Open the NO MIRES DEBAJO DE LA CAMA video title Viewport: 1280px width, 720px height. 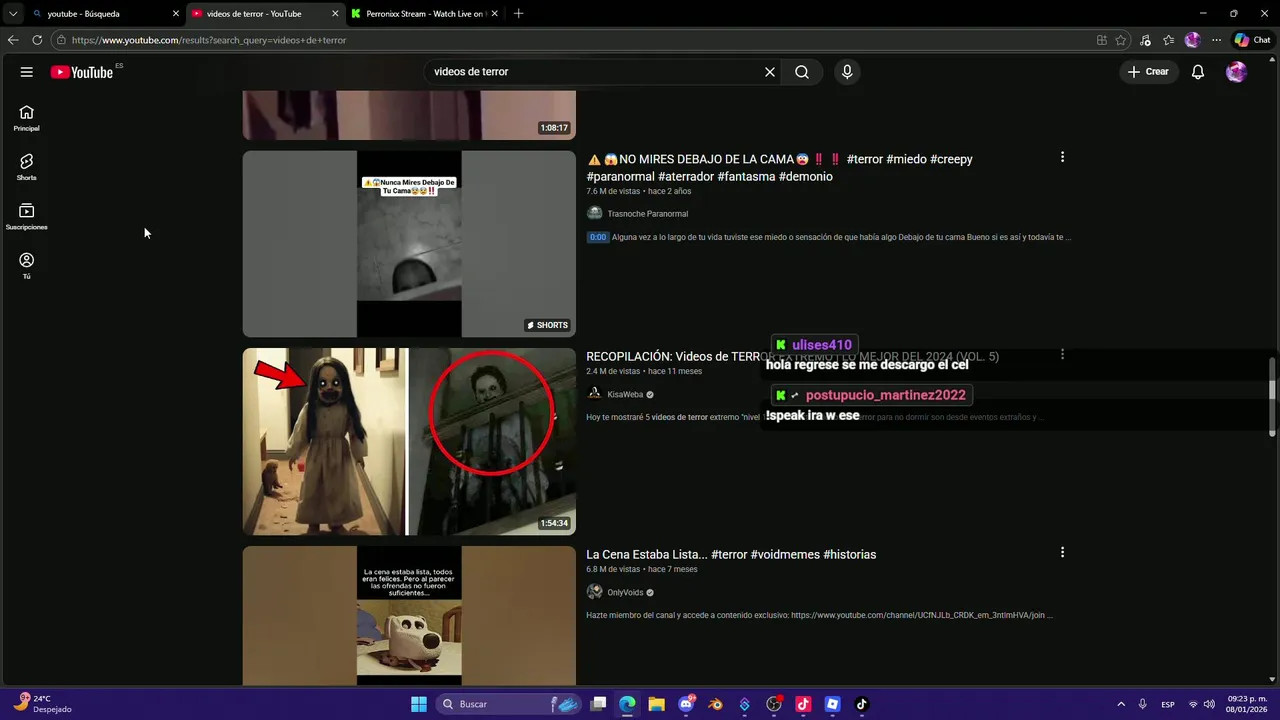pos(780,168)
